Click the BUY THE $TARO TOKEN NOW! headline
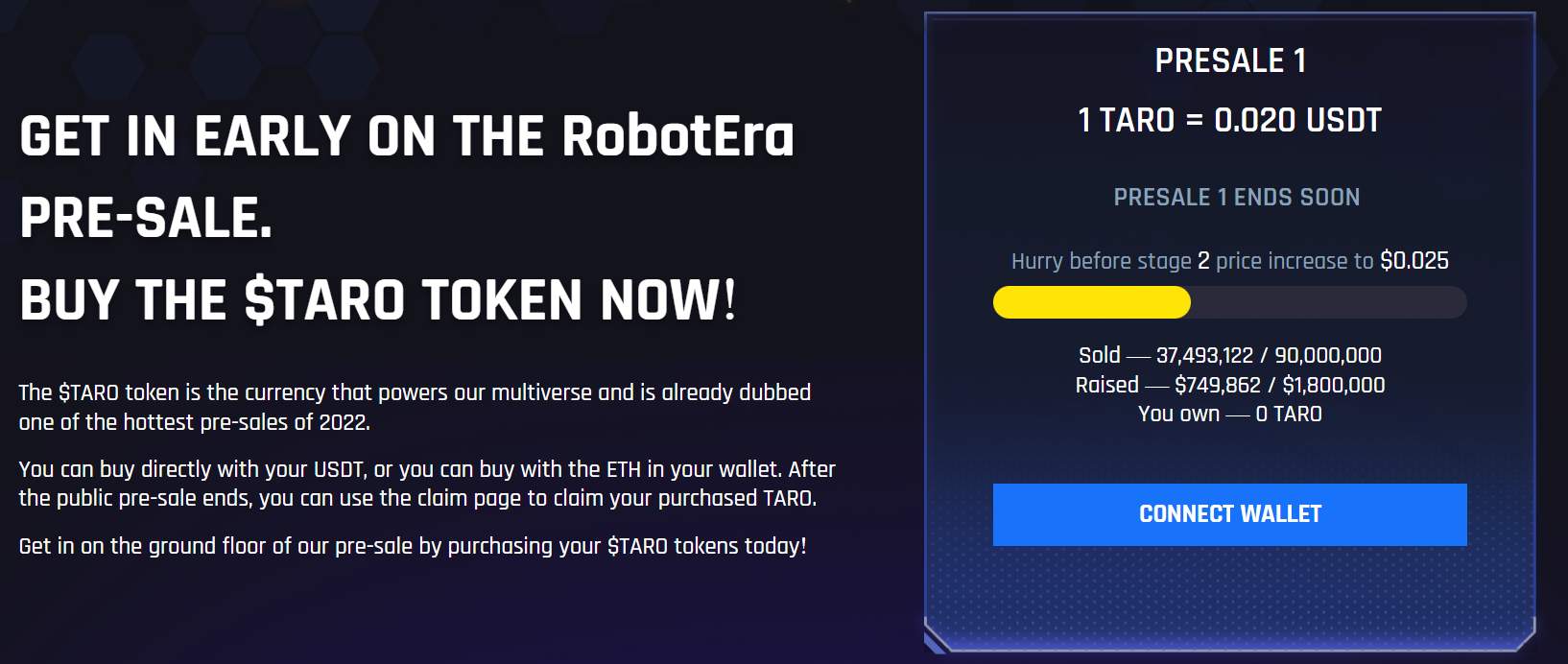The width and height of the screenshot is (1568, 664). [x=378, y=299]
